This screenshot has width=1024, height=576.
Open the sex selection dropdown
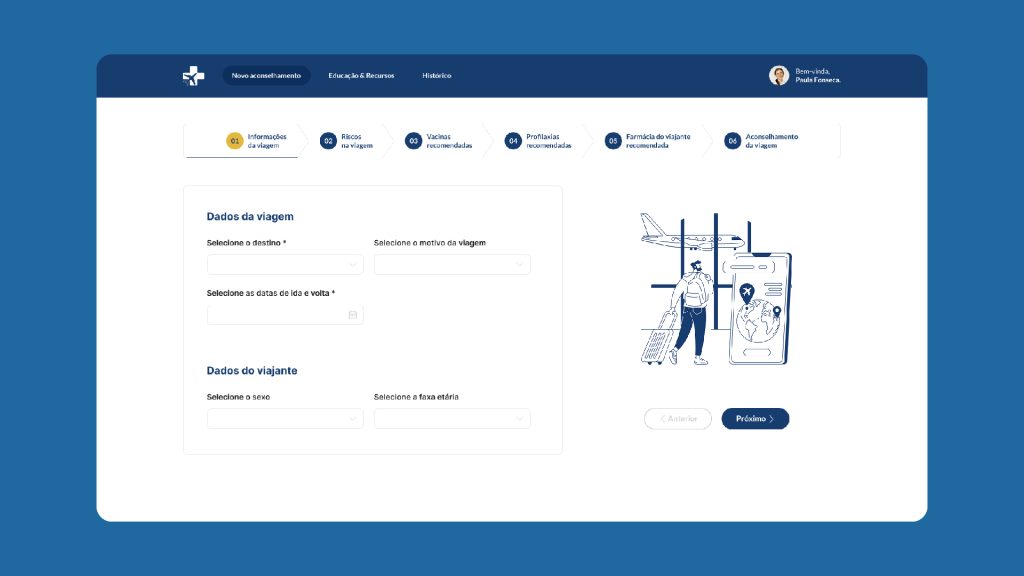(x=285, y=419)
